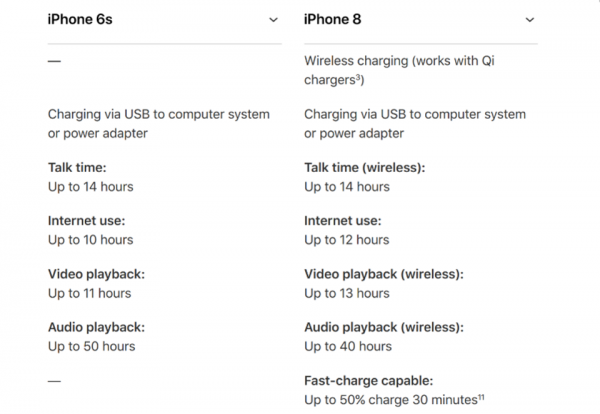Click the Up to 50 hours value
This screenshot has width=600, height=414.
click(x=91, y=346)
